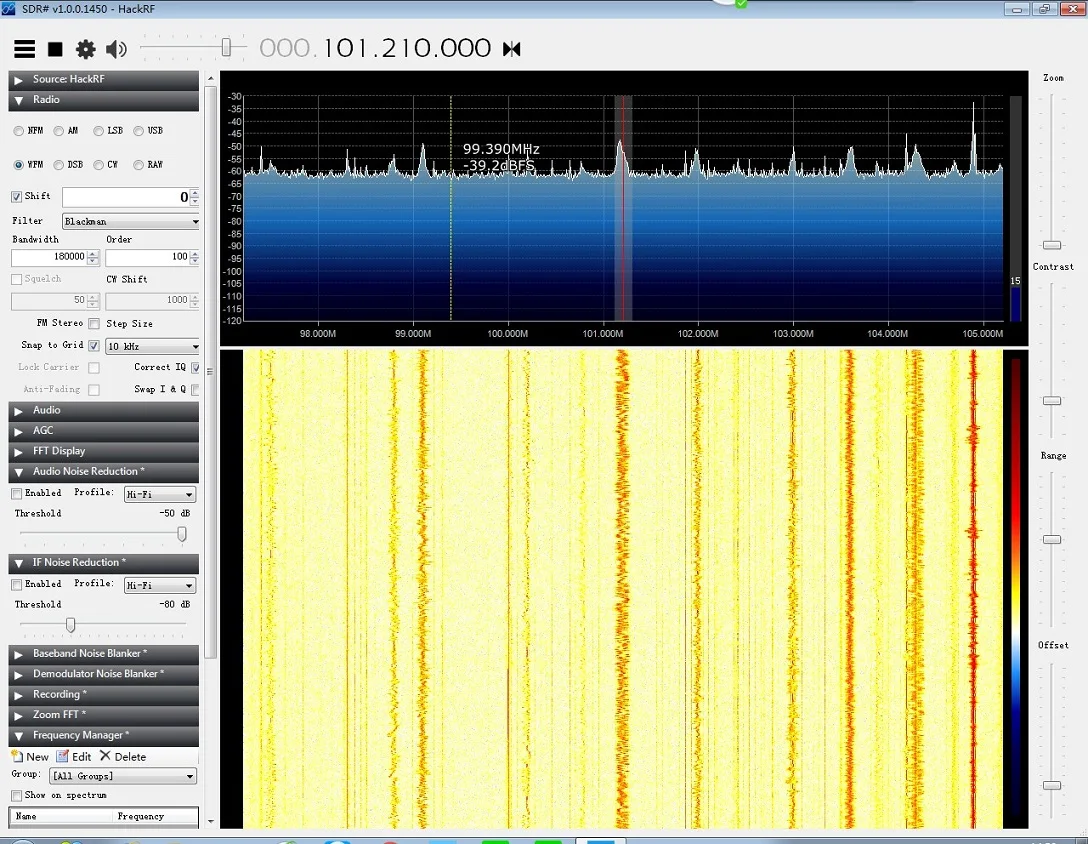Image resolution: width=1088 pixels, height=844 pixels.
Task: Select the USB radio mode
Action: coord(139,130)
